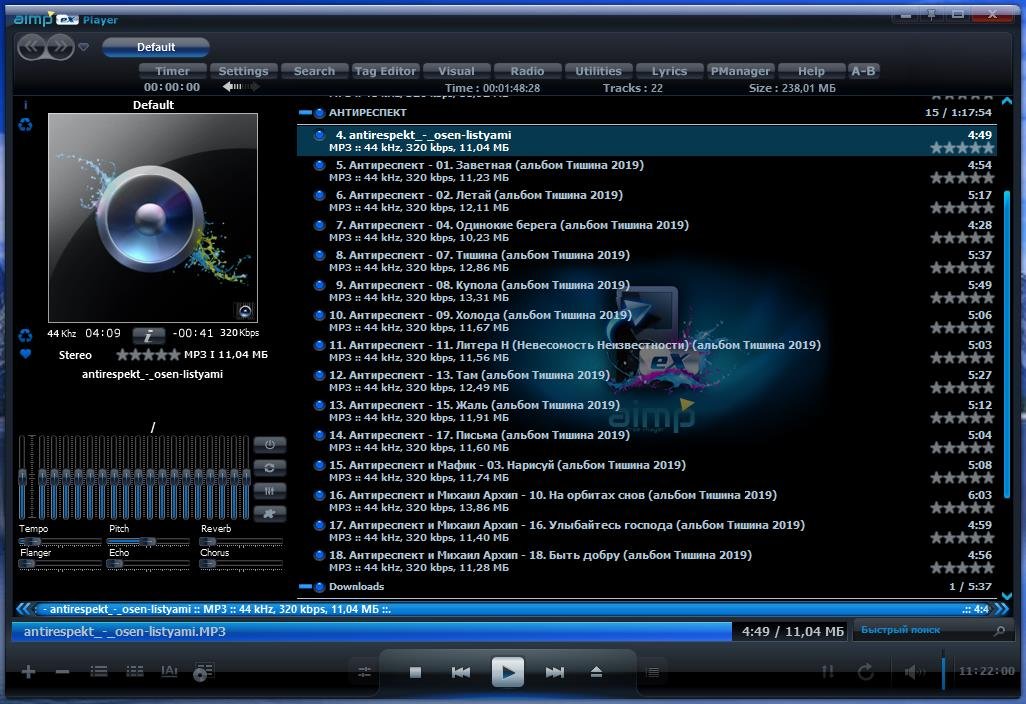1026x704 pixels.
Task: Click the minus icon to remove tracks
Action: (62, 672)
